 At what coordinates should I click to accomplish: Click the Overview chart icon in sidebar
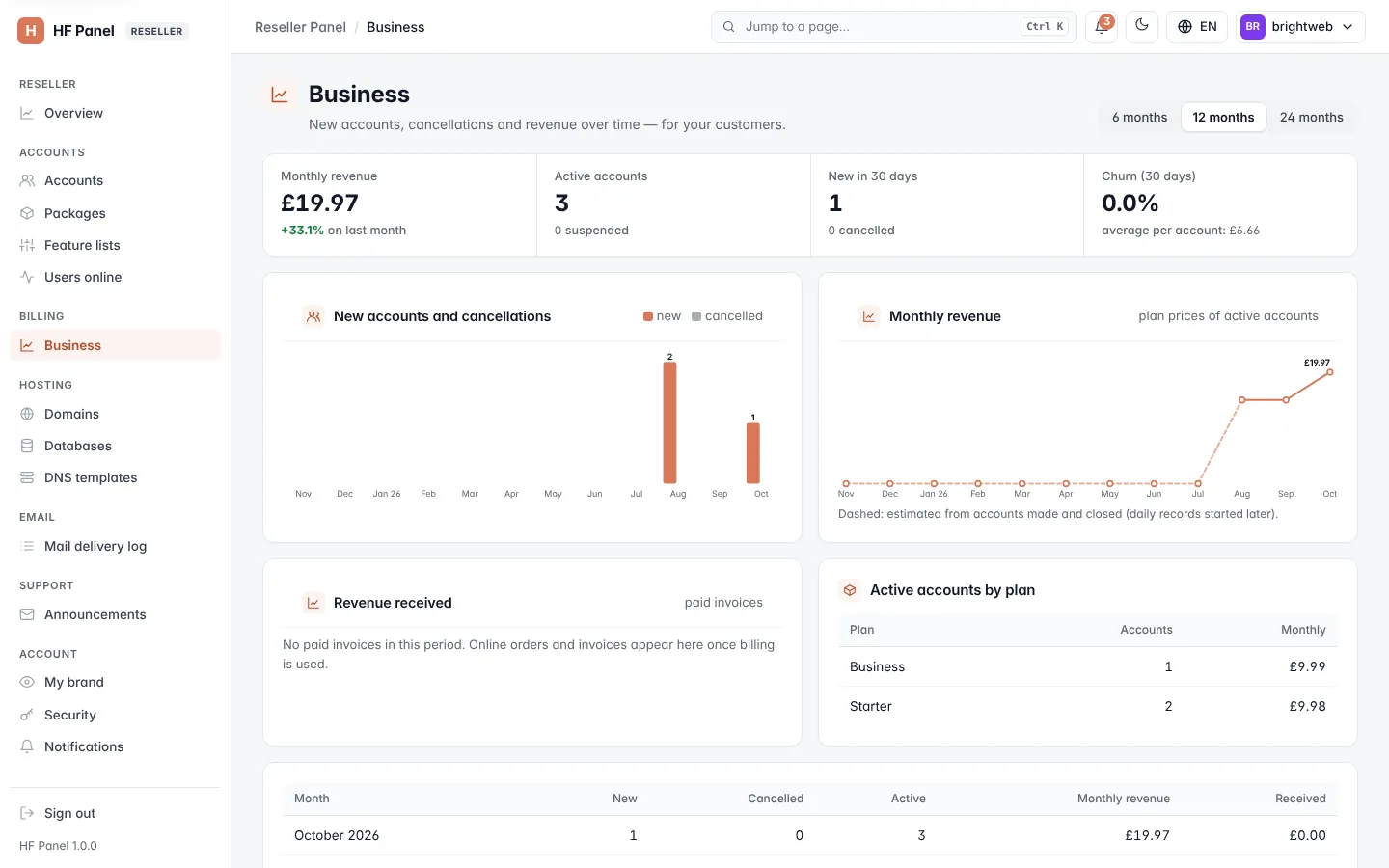point(27,113)
